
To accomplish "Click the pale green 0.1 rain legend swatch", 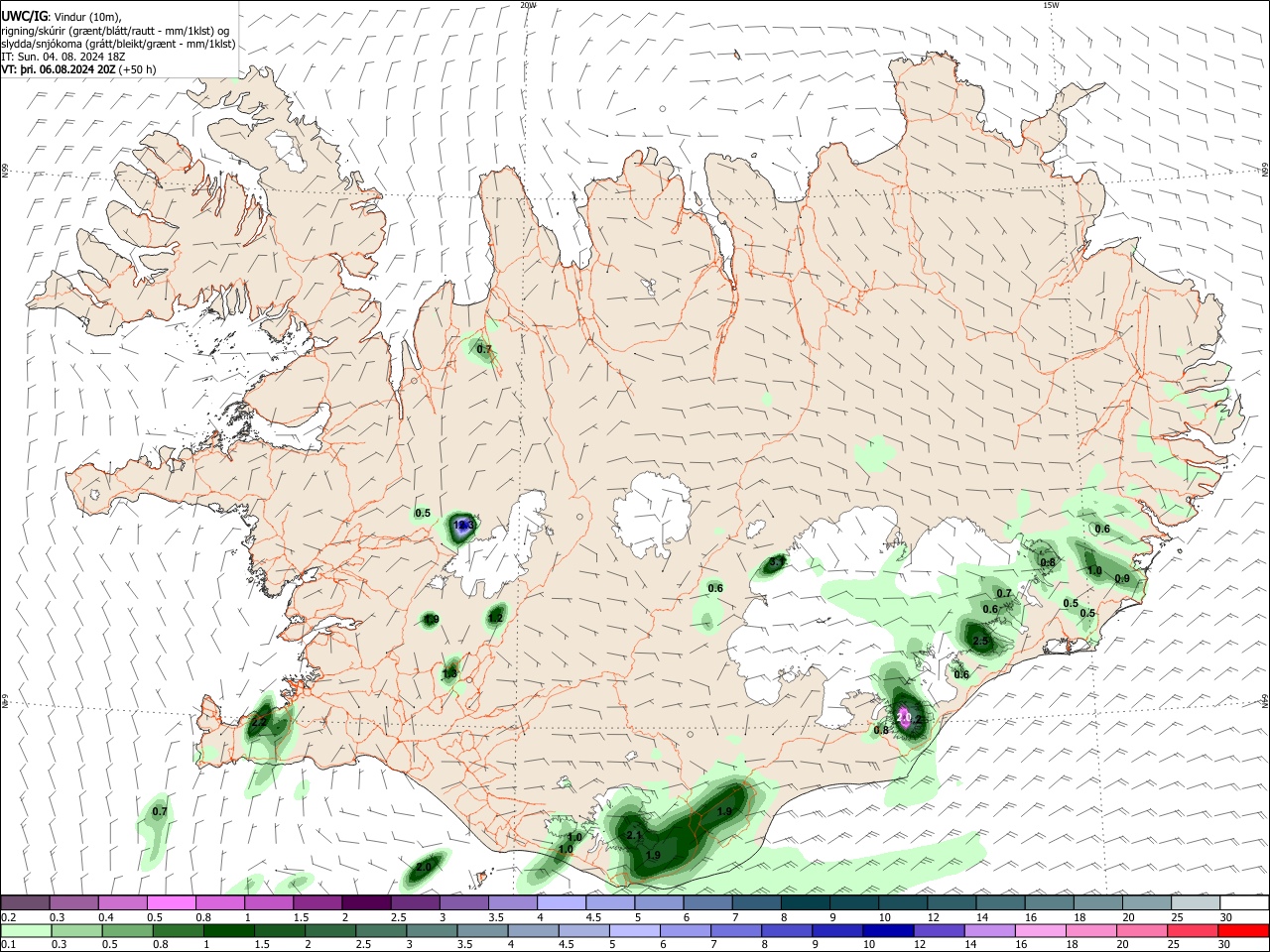I will pyautogui.click(x=27, y=931).
